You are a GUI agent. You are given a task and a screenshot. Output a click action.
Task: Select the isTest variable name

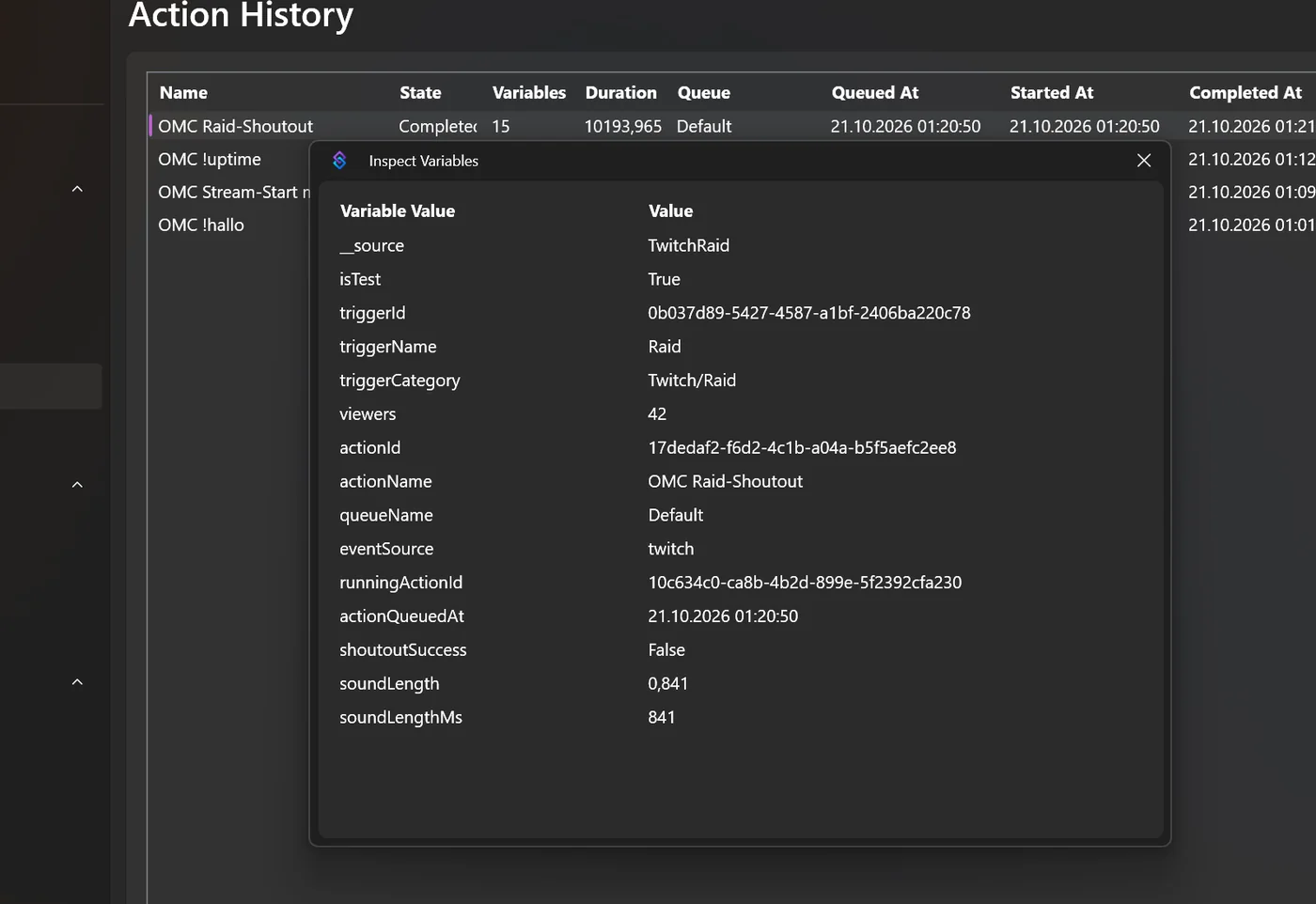(x=360, y=279)
